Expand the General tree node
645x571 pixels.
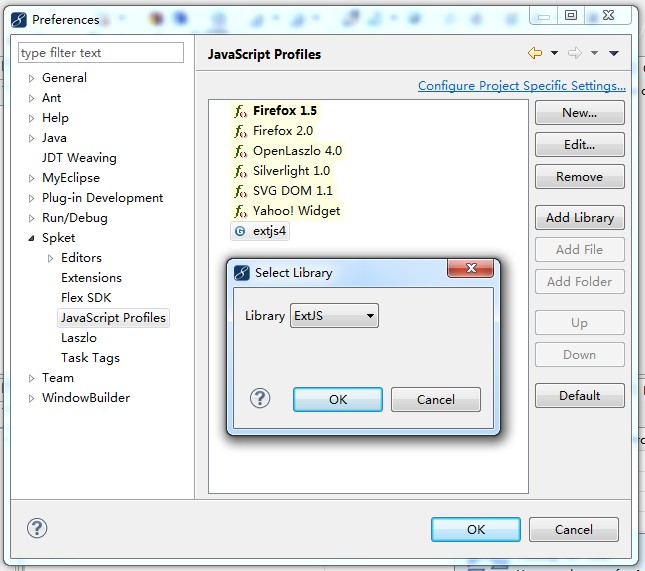[31, 78]
